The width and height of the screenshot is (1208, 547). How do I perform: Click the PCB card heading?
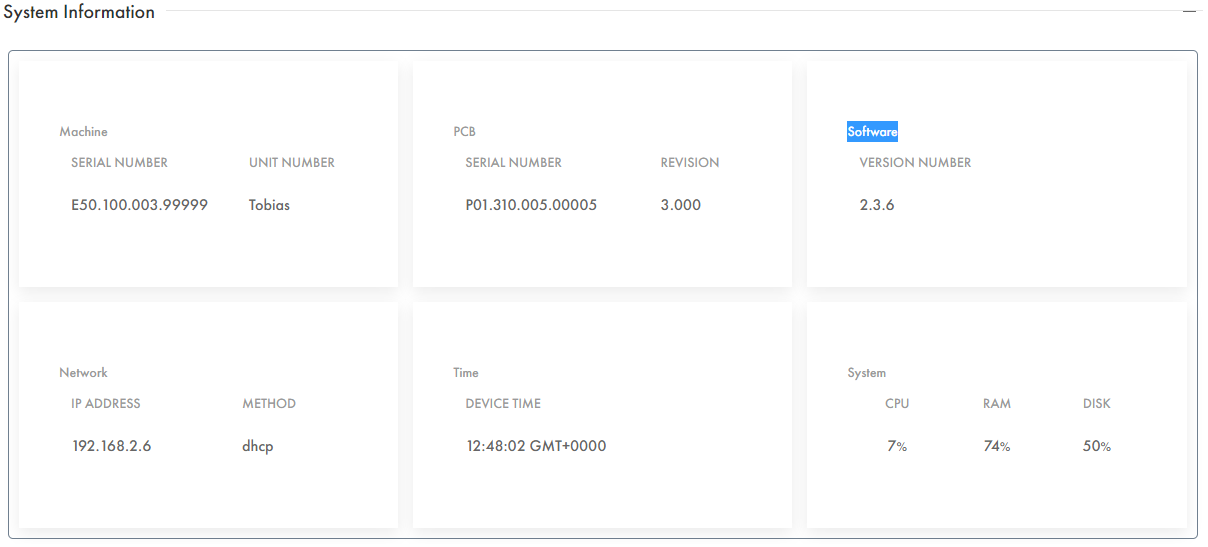coord(464,132)
